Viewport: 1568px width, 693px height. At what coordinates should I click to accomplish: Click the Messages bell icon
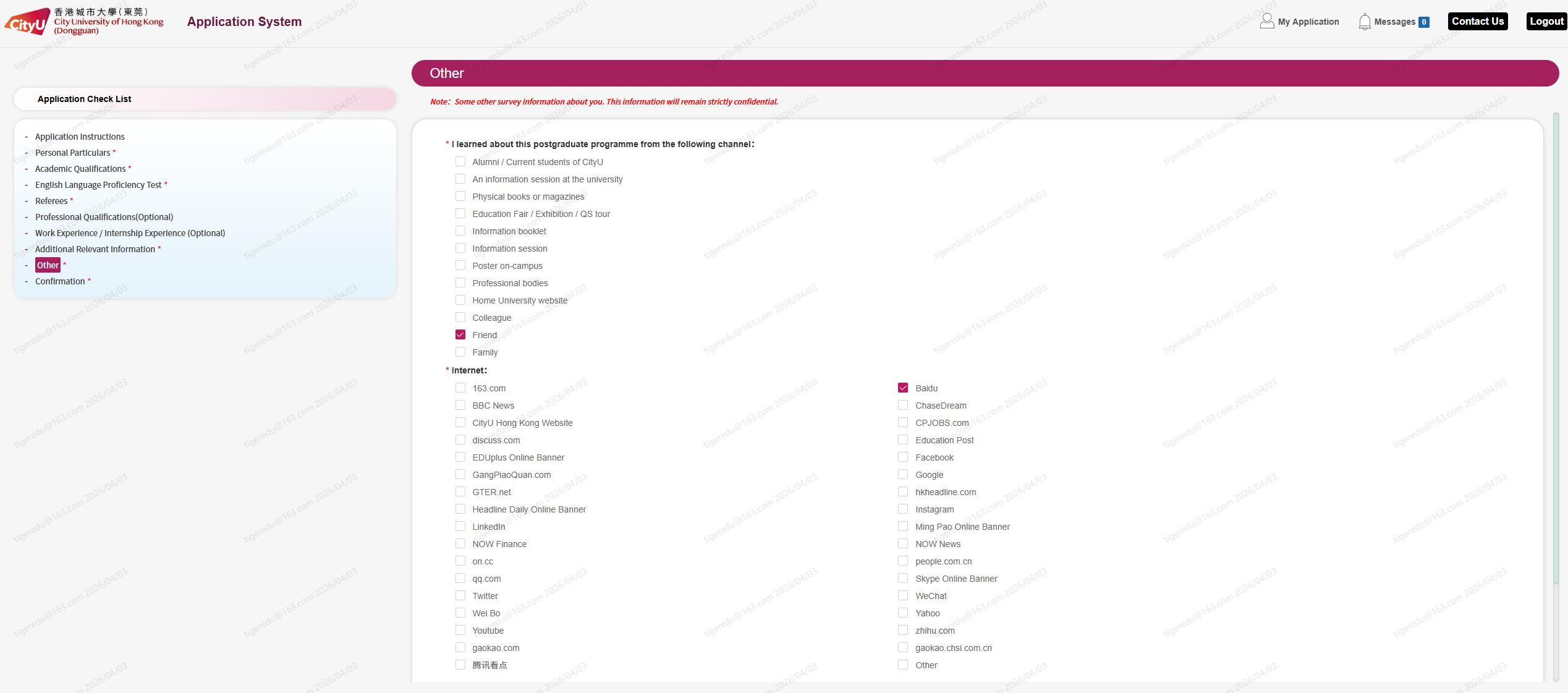coord(1364,22)
